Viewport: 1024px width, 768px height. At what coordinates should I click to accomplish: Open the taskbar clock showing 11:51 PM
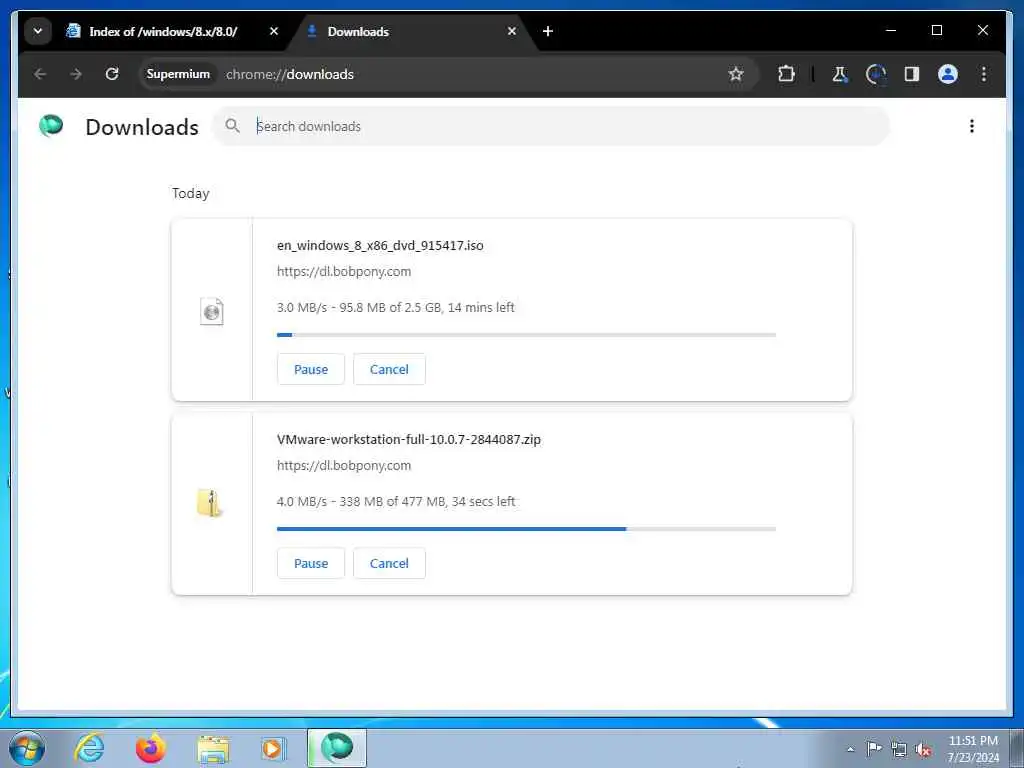973,749
